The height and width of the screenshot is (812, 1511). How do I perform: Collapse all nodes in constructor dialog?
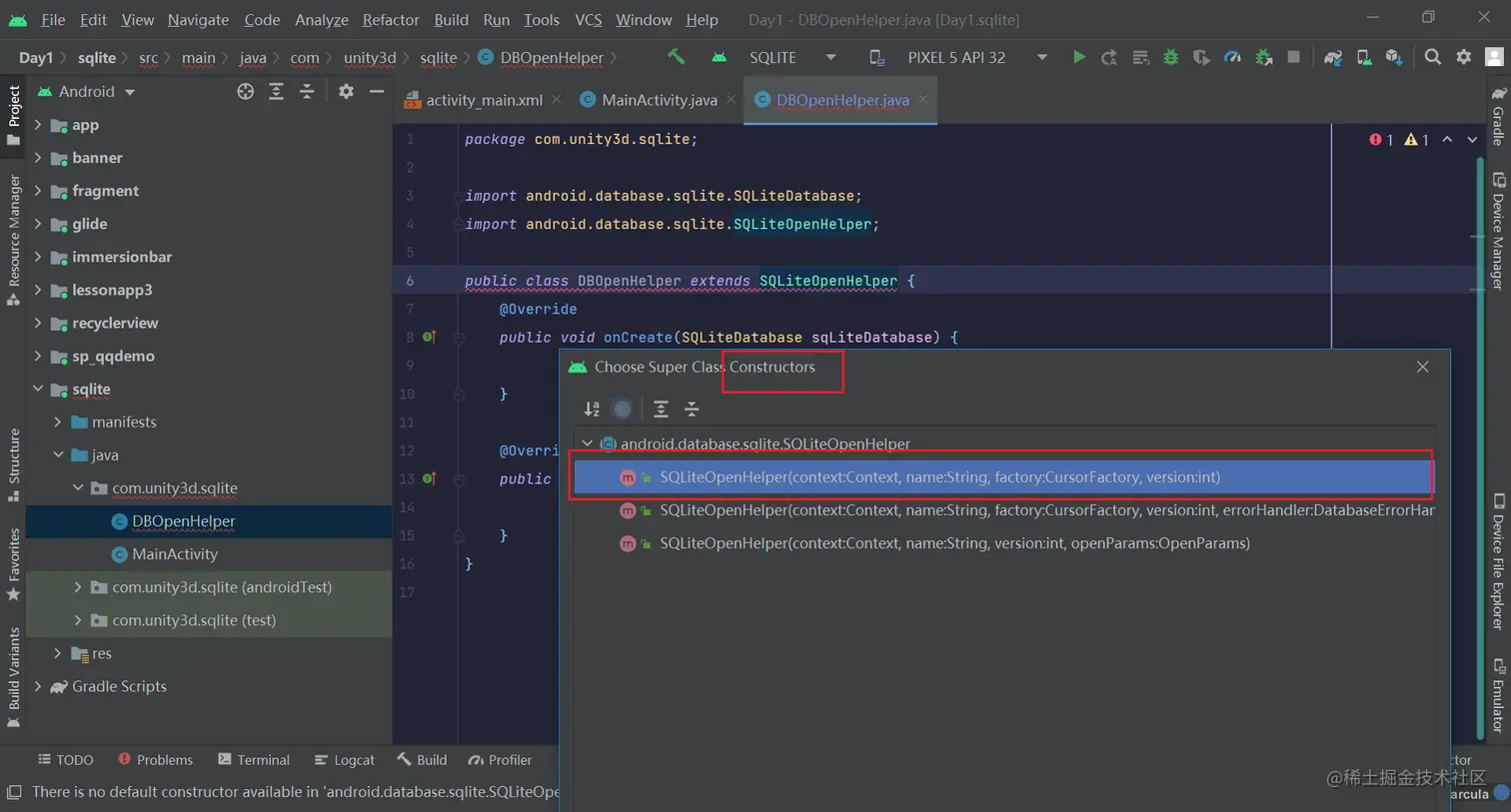tap(692, 408)
